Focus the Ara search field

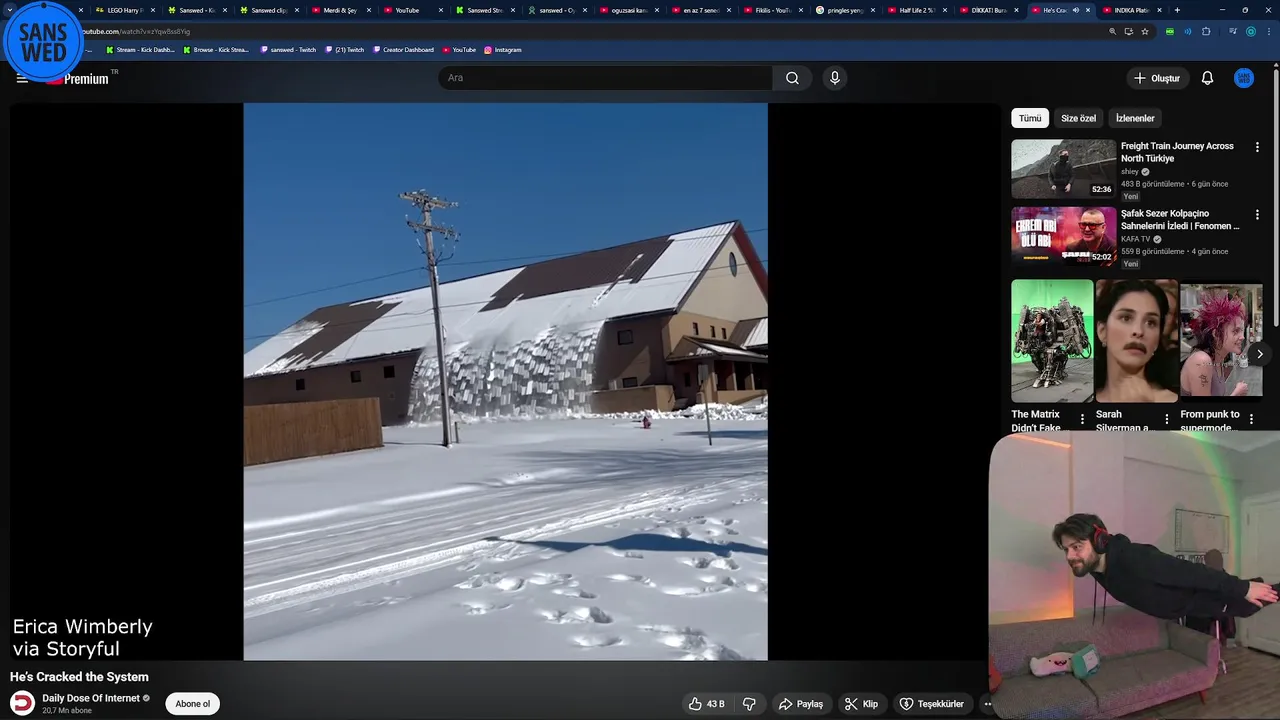605,78
